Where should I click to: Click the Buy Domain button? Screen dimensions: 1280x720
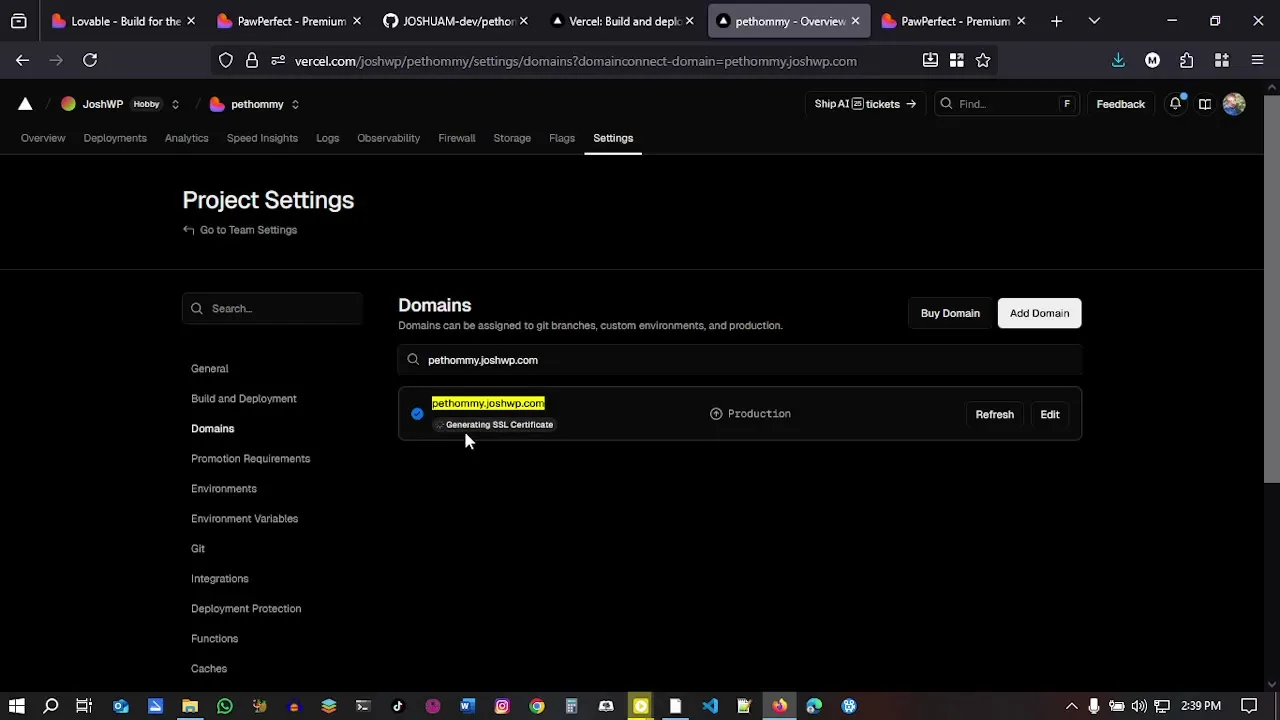950,313
